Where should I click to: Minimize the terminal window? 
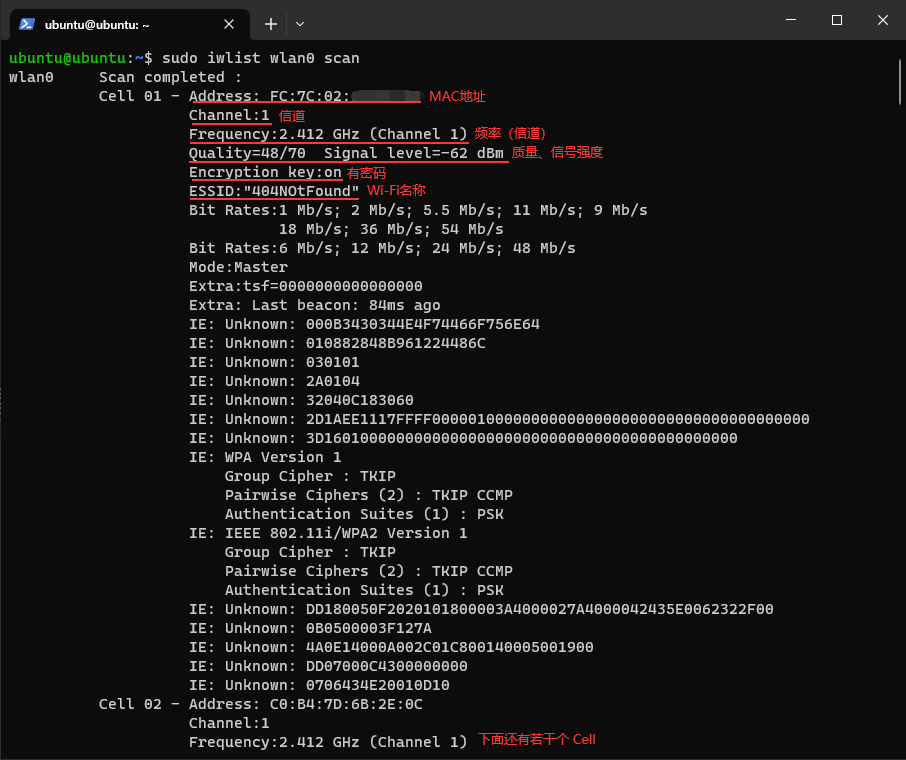click(792, 20)
